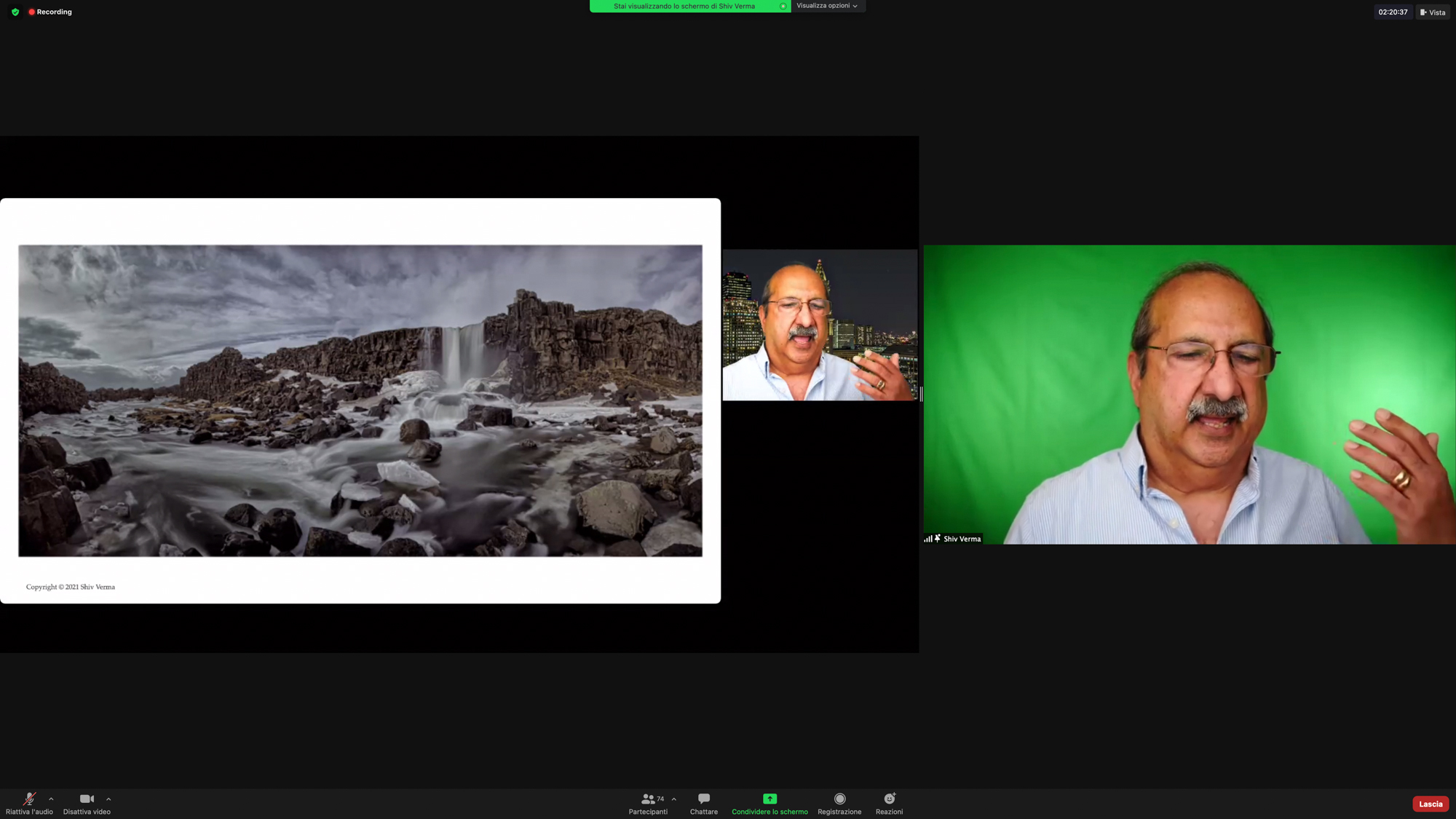Screen dimensions: 1456x819
Task: Click the green encryption shield icon
Action: [15, 12]
